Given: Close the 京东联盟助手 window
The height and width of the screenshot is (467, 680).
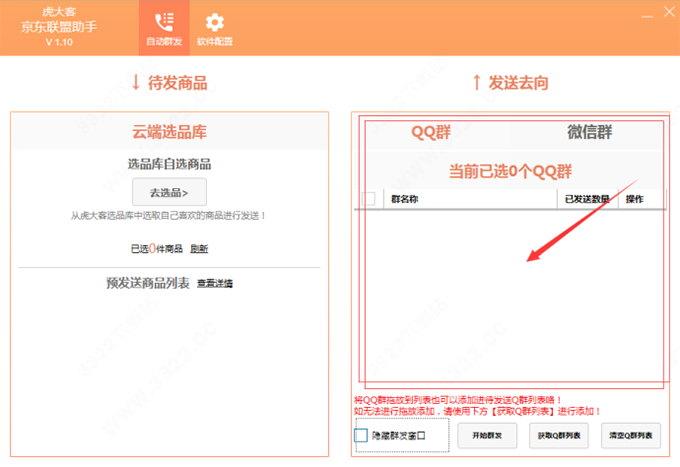Looking at the screenshot, I should coord(669,12).
